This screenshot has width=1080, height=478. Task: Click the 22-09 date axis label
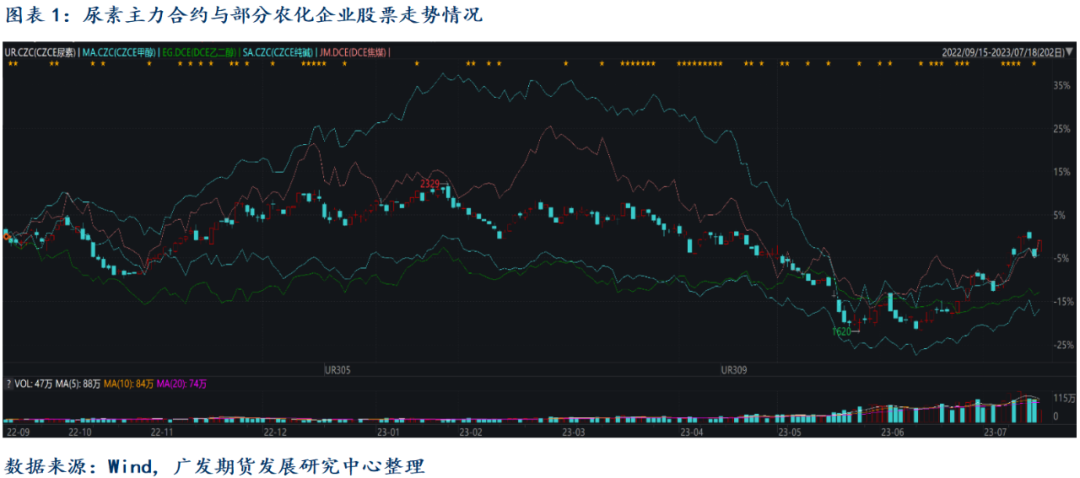pos(17,432)
